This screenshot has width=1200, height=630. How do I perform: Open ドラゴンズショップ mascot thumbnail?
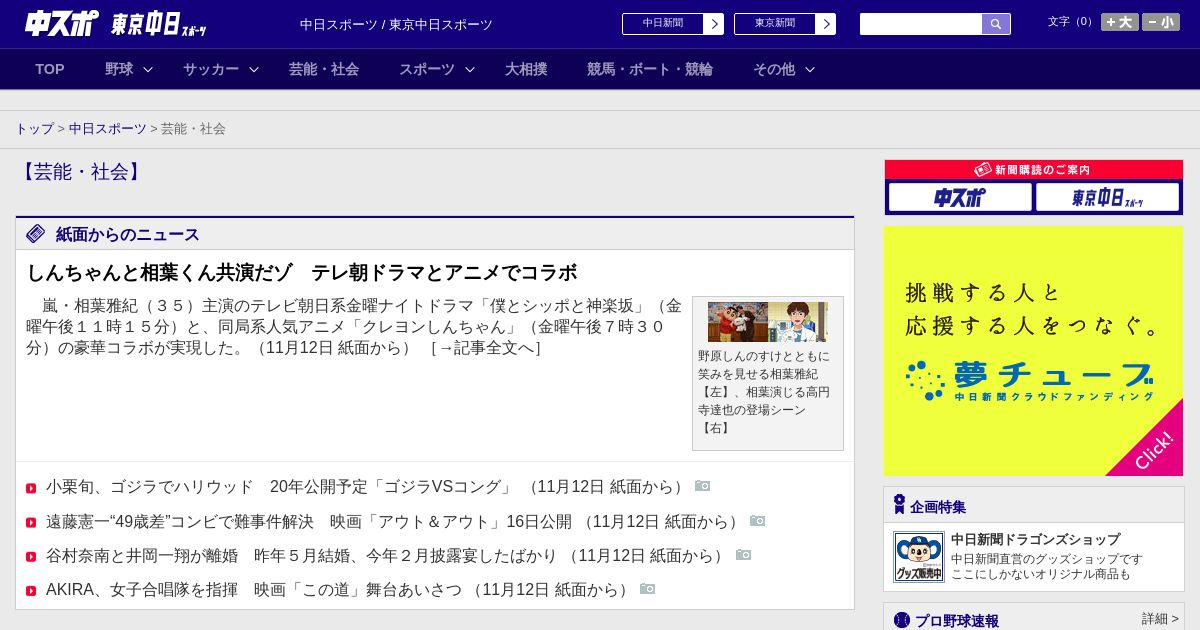tap(918, 557)
